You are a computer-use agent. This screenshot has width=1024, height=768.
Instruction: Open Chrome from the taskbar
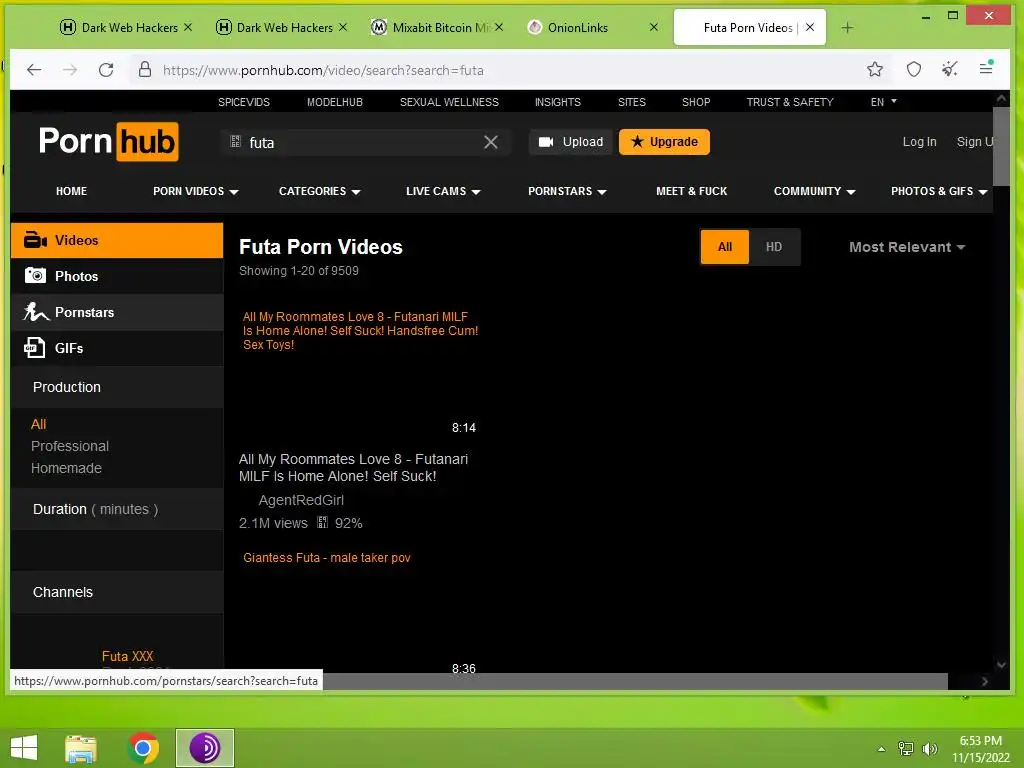(143, 748)
